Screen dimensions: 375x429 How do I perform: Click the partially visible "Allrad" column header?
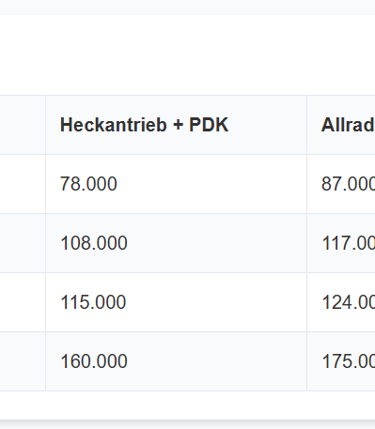tap(341, 125)
